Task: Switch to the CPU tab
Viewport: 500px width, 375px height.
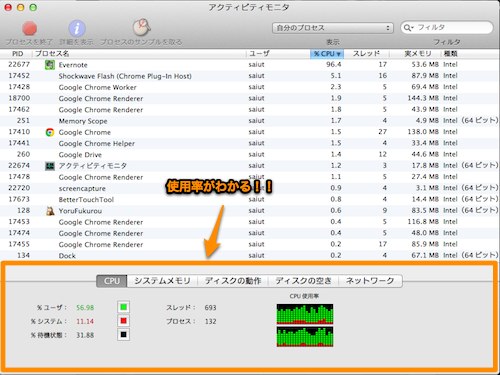Action: [112, 281]
